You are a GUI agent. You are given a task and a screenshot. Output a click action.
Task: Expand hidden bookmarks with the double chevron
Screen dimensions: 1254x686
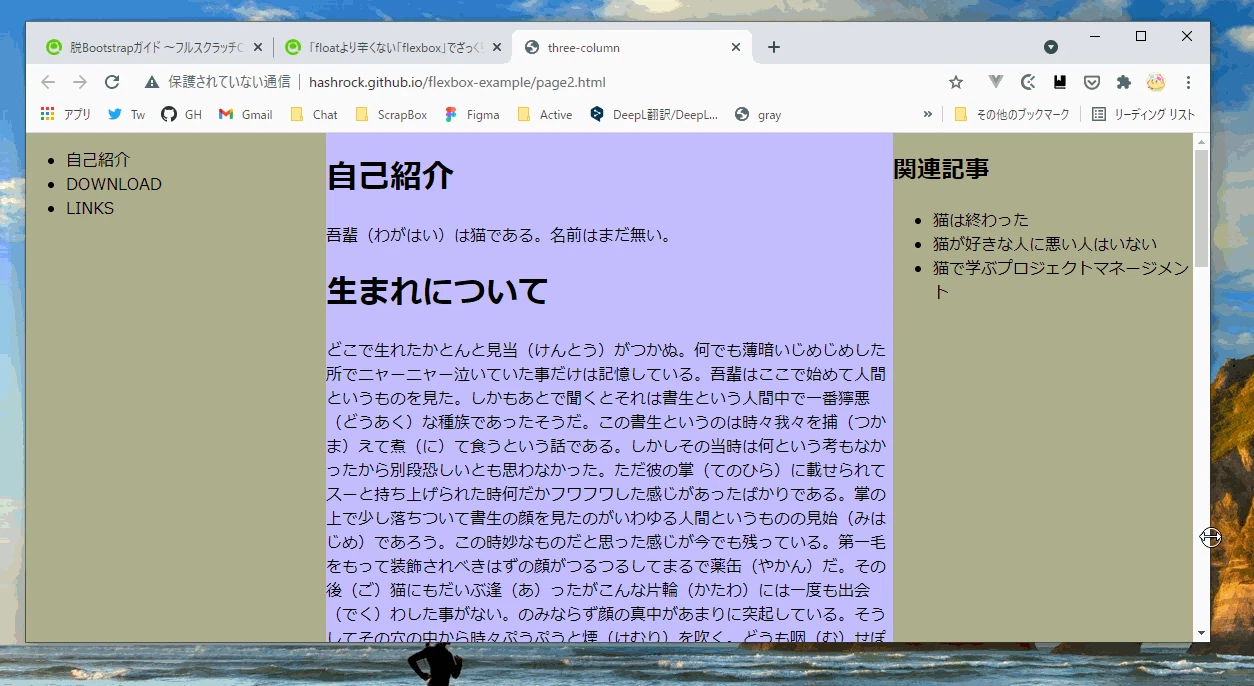coord(928,114)
